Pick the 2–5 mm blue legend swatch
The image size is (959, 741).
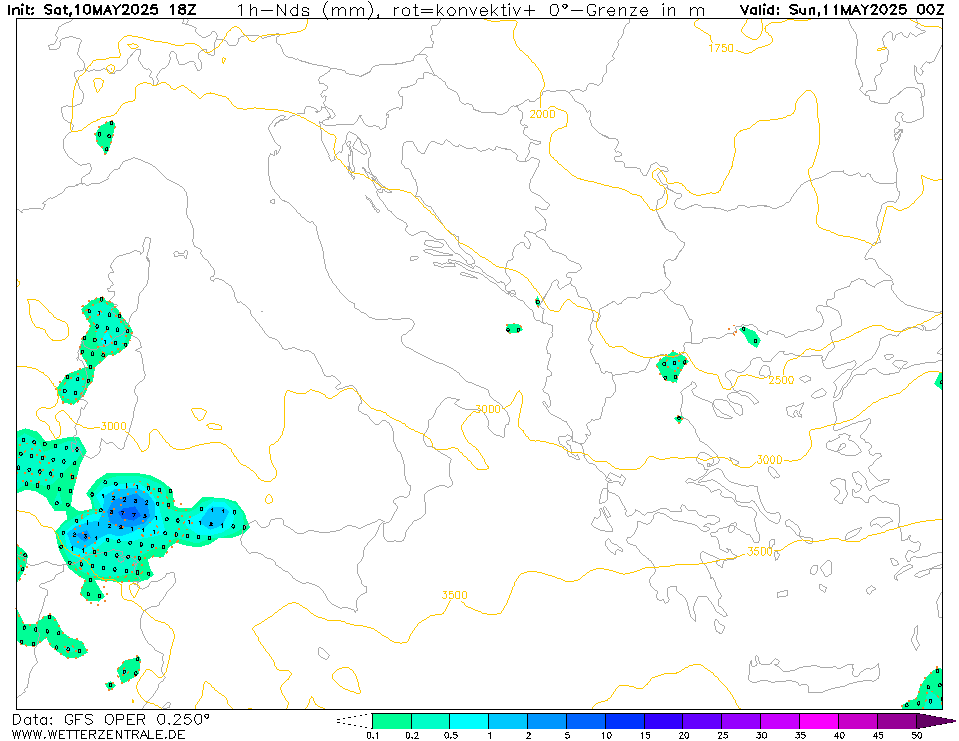tap(547, 721)
